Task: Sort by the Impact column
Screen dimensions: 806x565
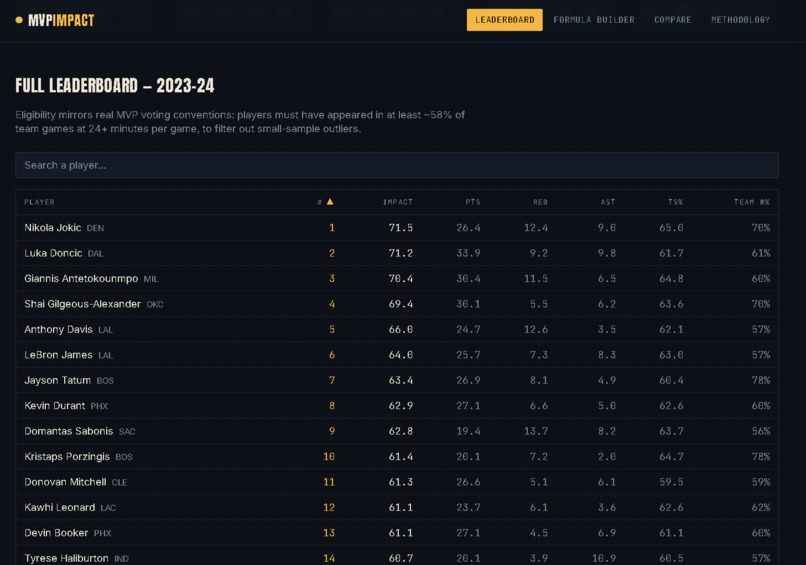Action: [x=397, y=202]
